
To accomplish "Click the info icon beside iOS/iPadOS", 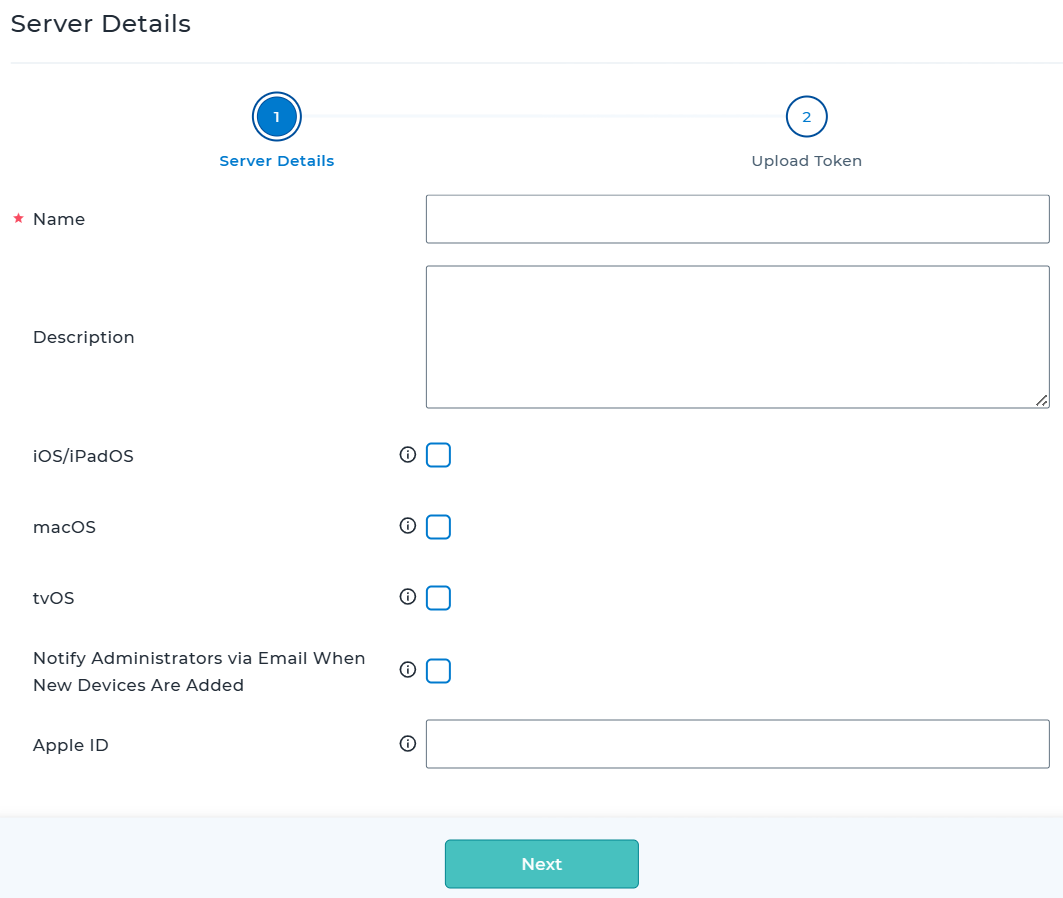I will (407, 455).
